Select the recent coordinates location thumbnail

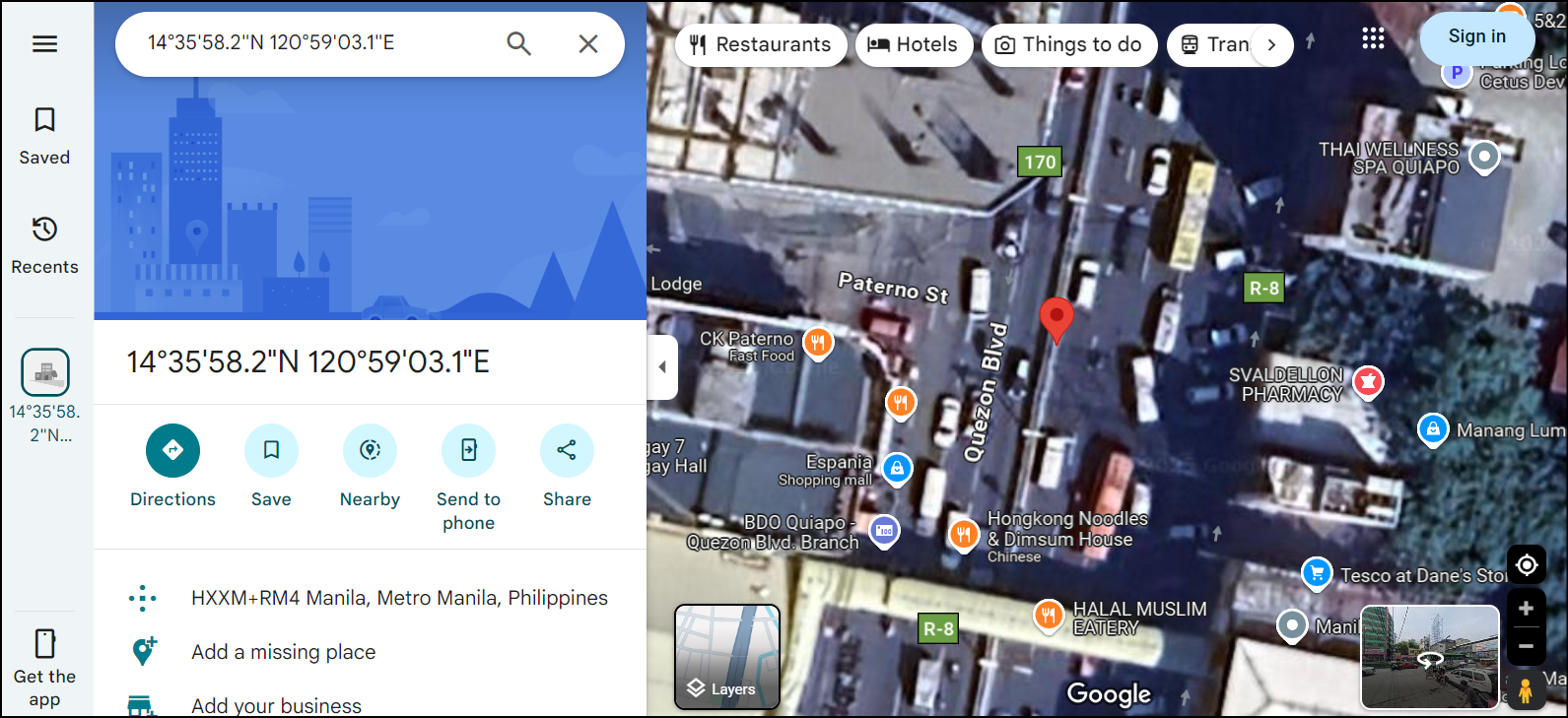[45, 372]
